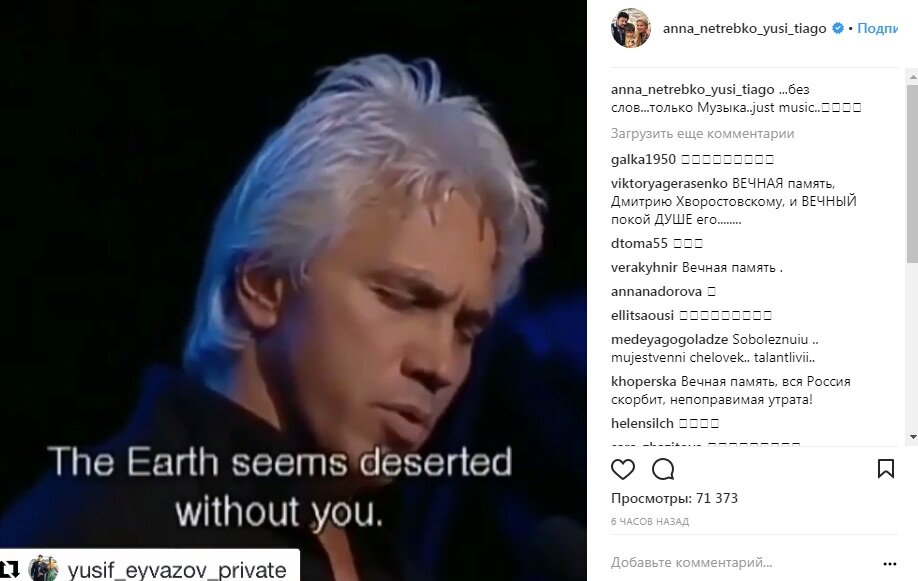The height and width of the screenshot is (581, 918).
Task: Click the 6 часов назад timestamp
Action: [650, 521]
